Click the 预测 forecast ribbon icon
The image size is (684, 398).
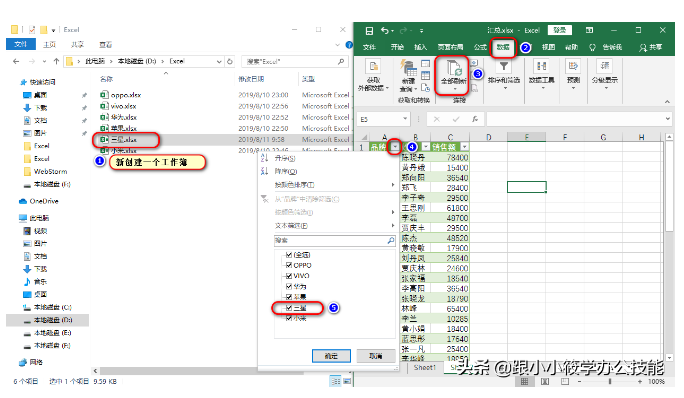[573, 66]
